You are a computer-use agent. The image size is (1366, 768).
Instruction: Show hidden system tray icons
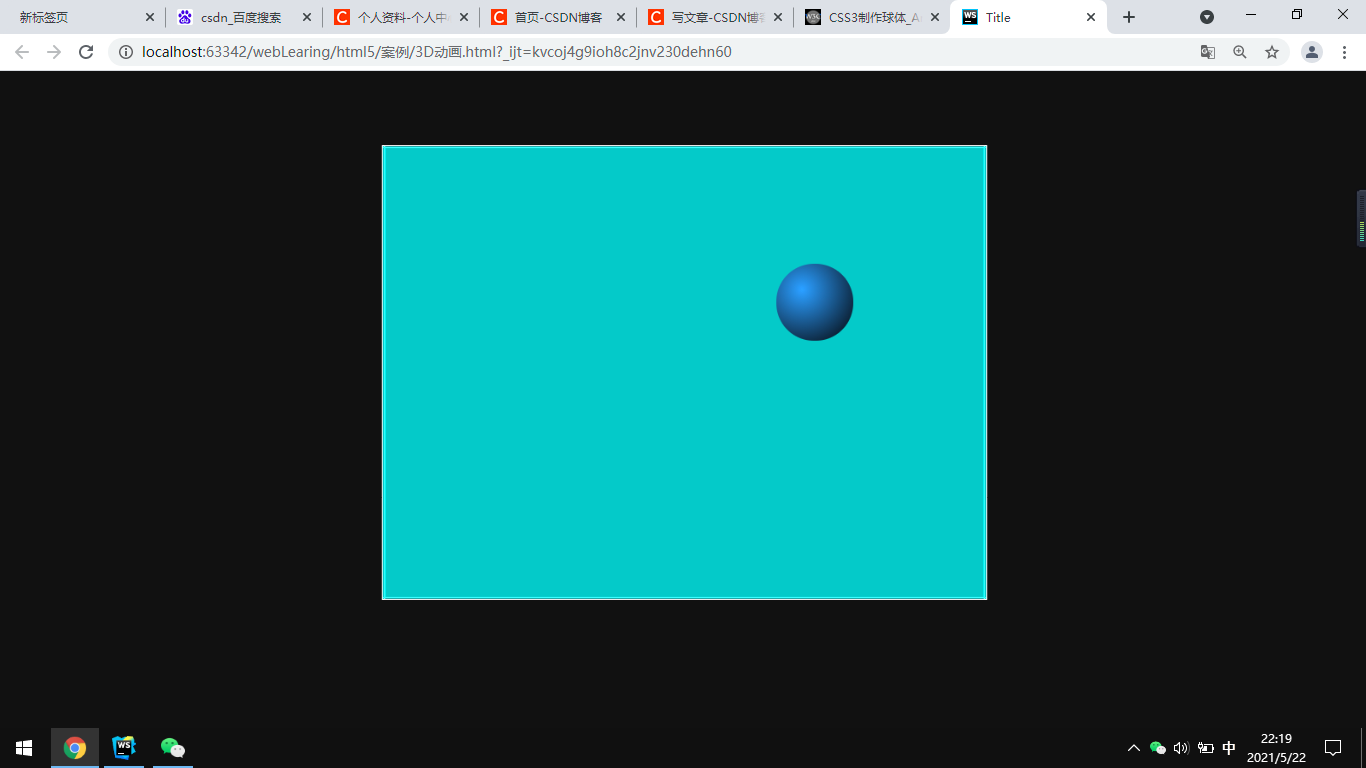pos(1134,748)
